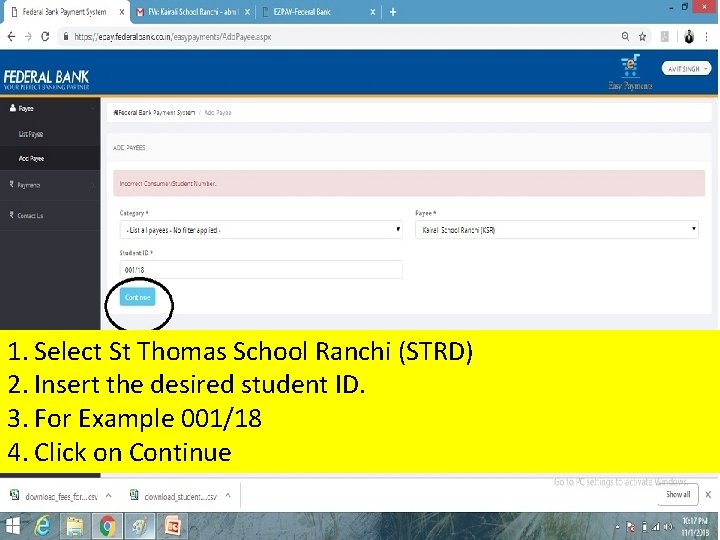Open Contact Us in sidebar
Image resolution: width=720 pixels, height=540 pixels.
(50, 215)
